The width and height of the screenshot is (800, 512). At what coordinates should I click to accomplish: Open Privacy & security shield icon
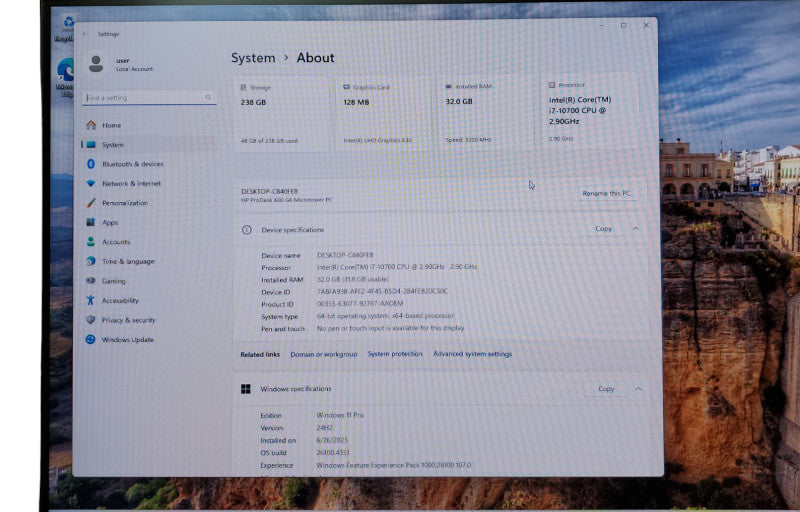91,320
